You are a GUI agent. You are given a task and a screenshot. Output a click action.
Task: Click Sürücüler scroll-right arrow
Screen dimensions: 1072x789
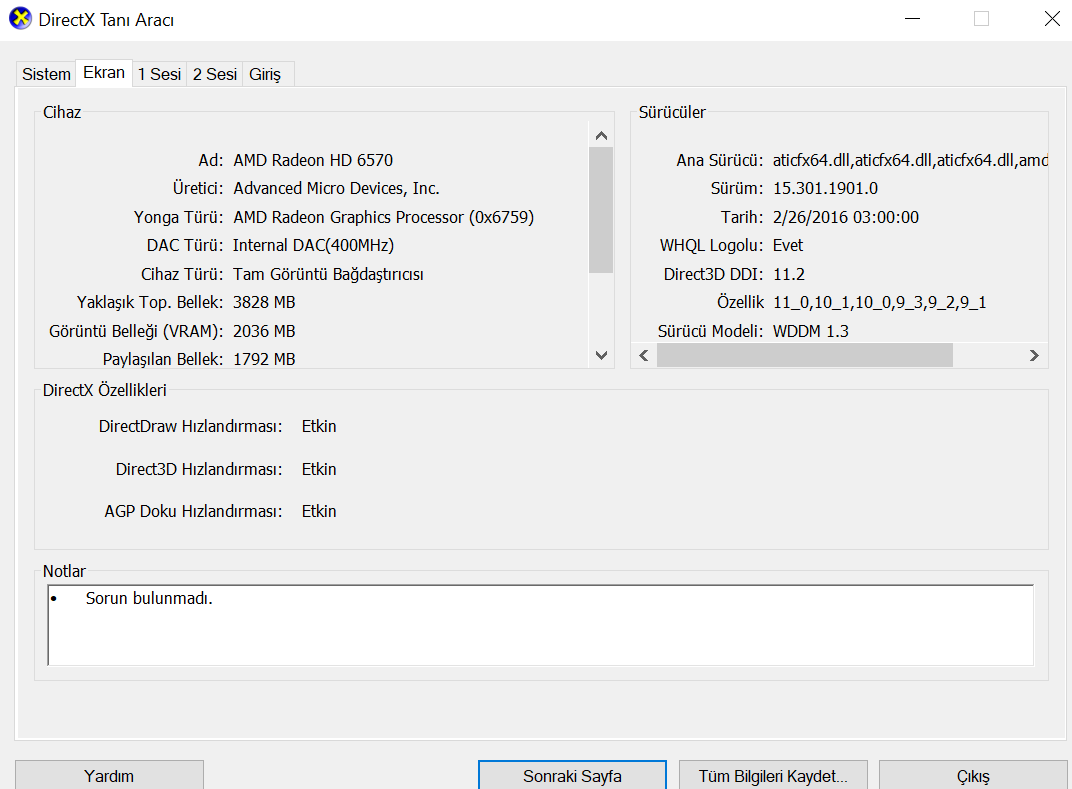[1034, 356]
